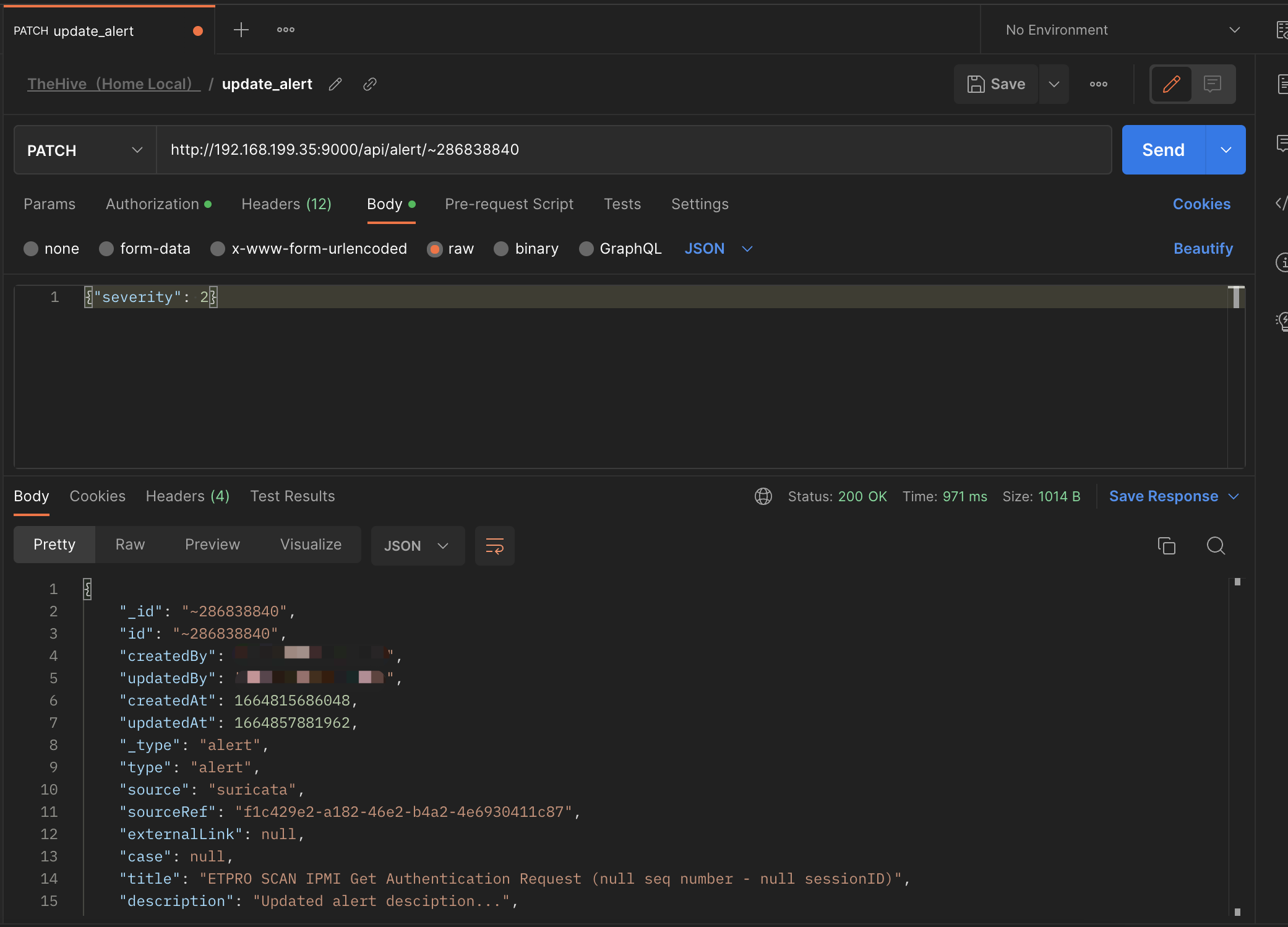
Task: Select x-www-form-urlencoded body radio
Action: pos(218,249)
